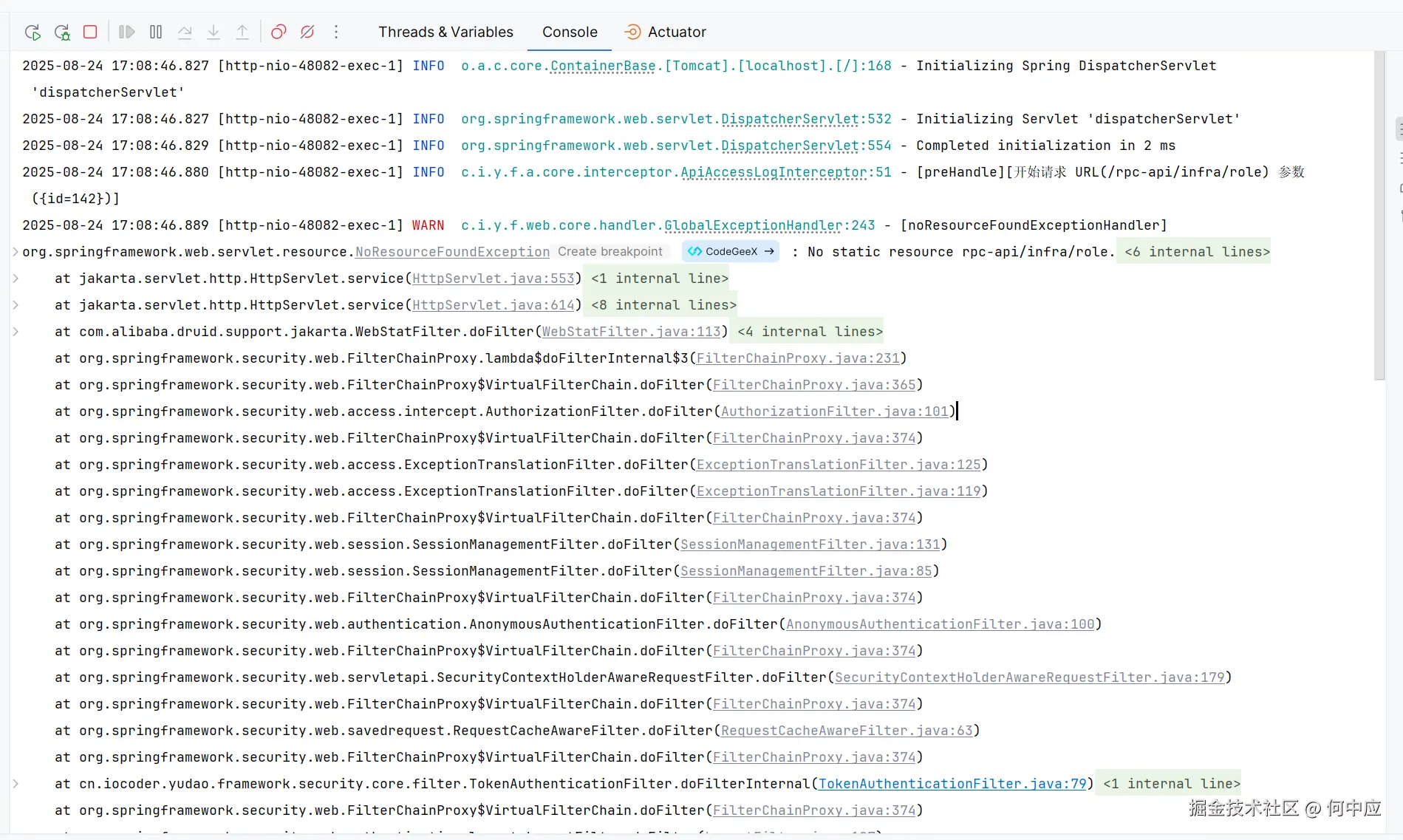Click the Rerun icon in the debug toolbar
1403x840 pixels.
pyautogui.click(x=33, y=32)
